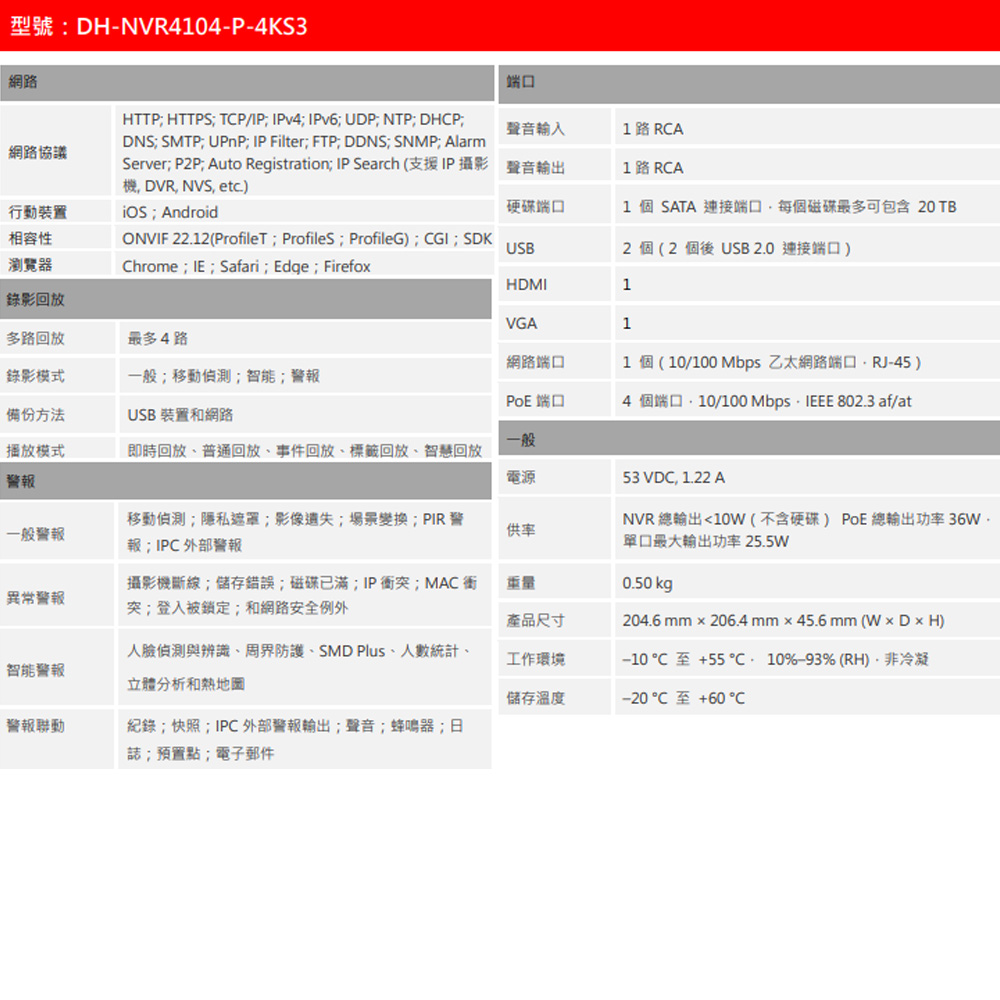
Task: Click the iOS；Android value
Action: (x=170, y=212)
